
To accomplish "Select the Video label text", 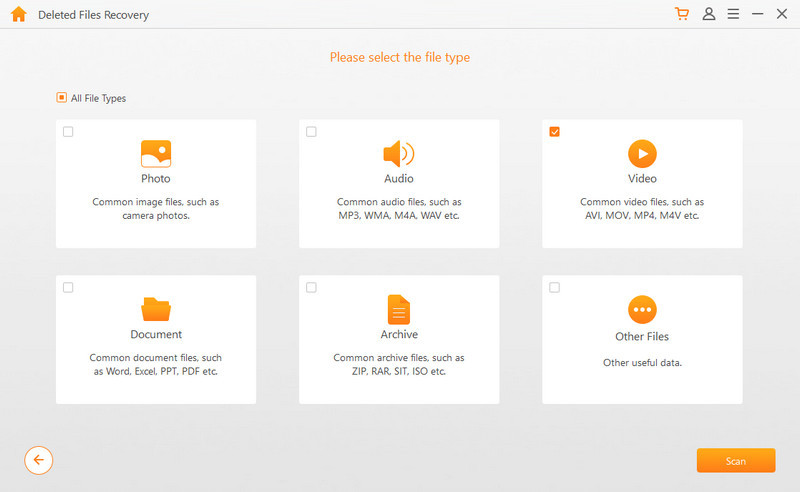I will point(642,179).
